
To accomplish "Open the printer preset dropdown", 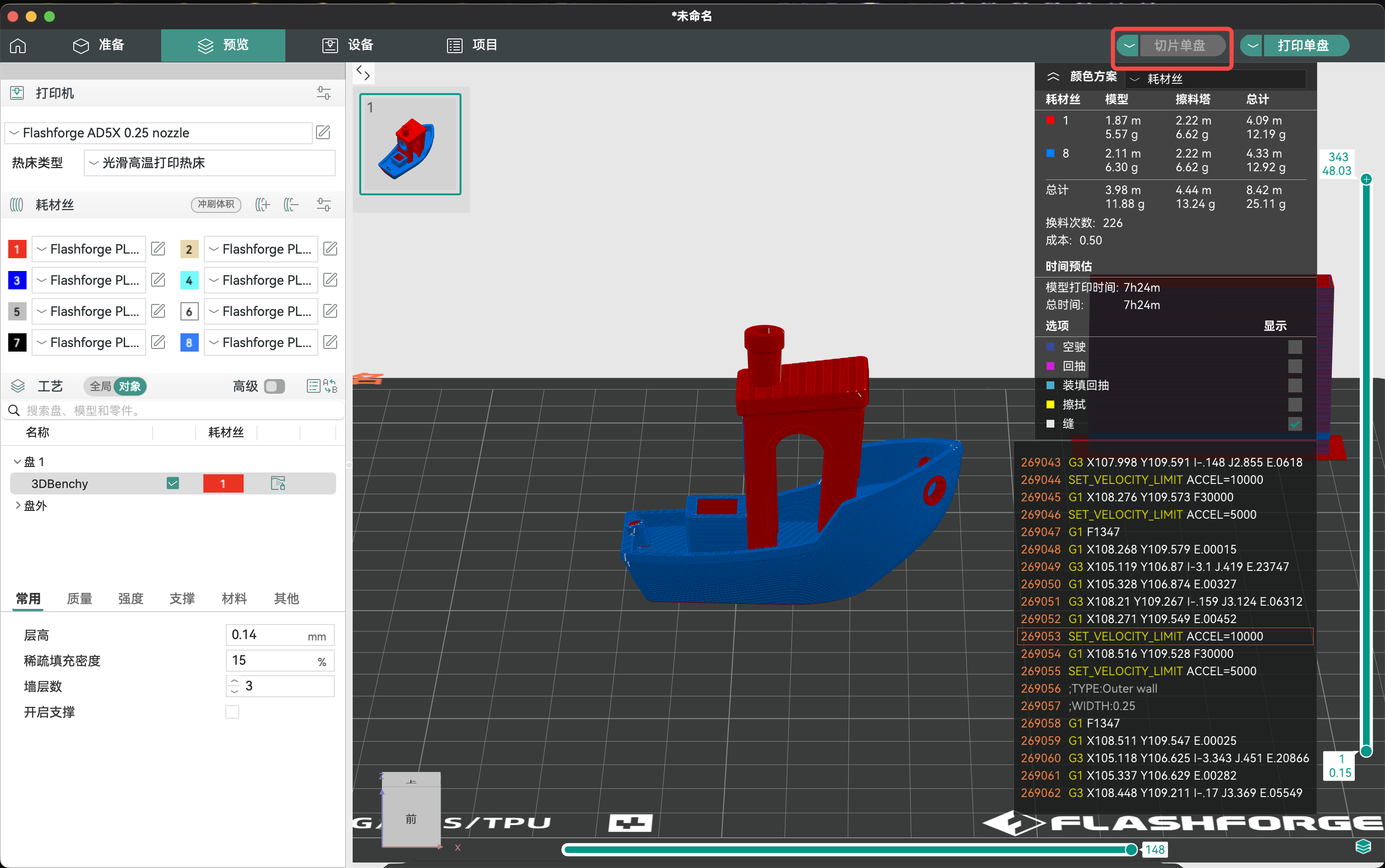I will 158,133.
